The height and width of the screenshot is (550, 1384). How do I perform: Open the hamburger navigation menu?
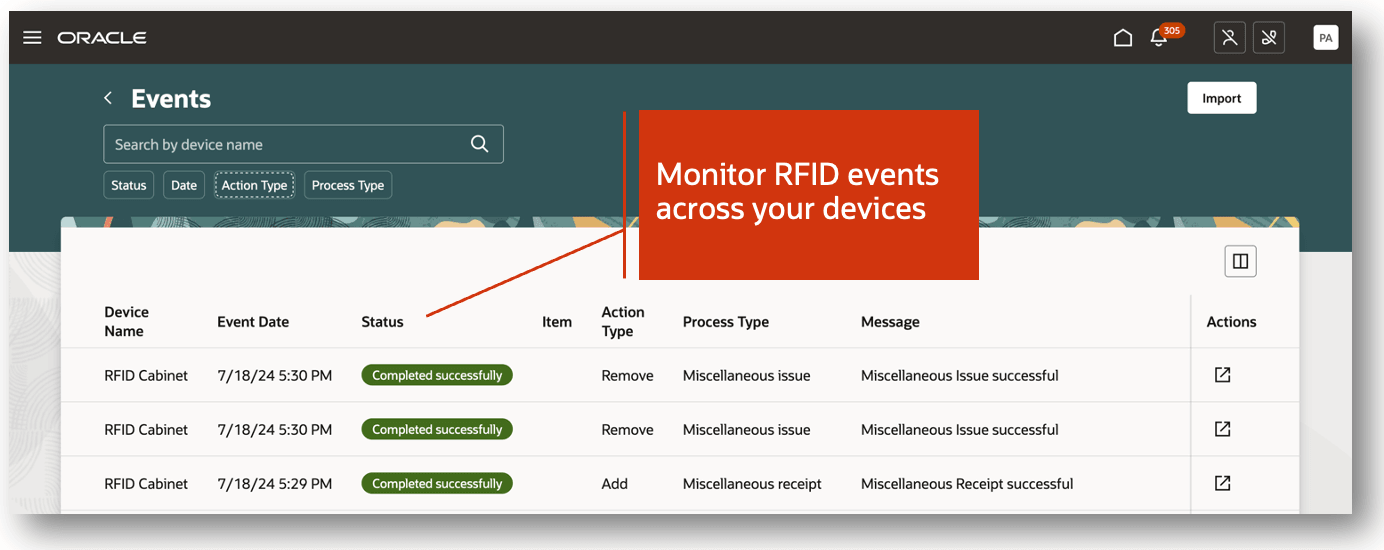coord(32,38)
